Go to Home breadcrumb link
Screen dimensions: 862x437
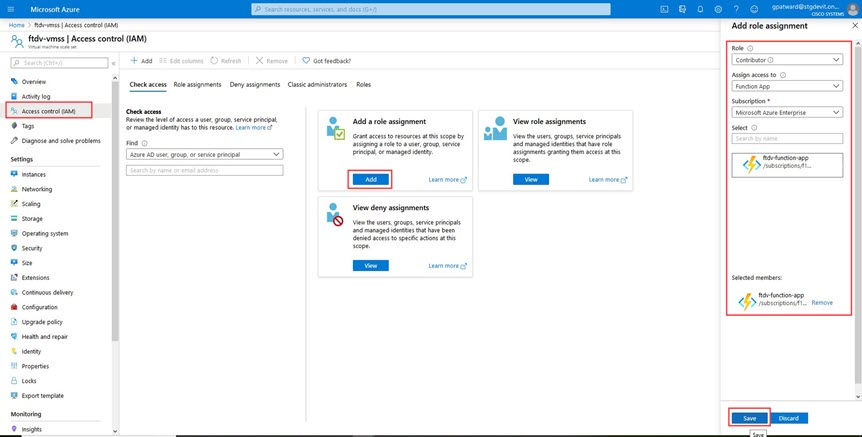[x=16, y=25]
